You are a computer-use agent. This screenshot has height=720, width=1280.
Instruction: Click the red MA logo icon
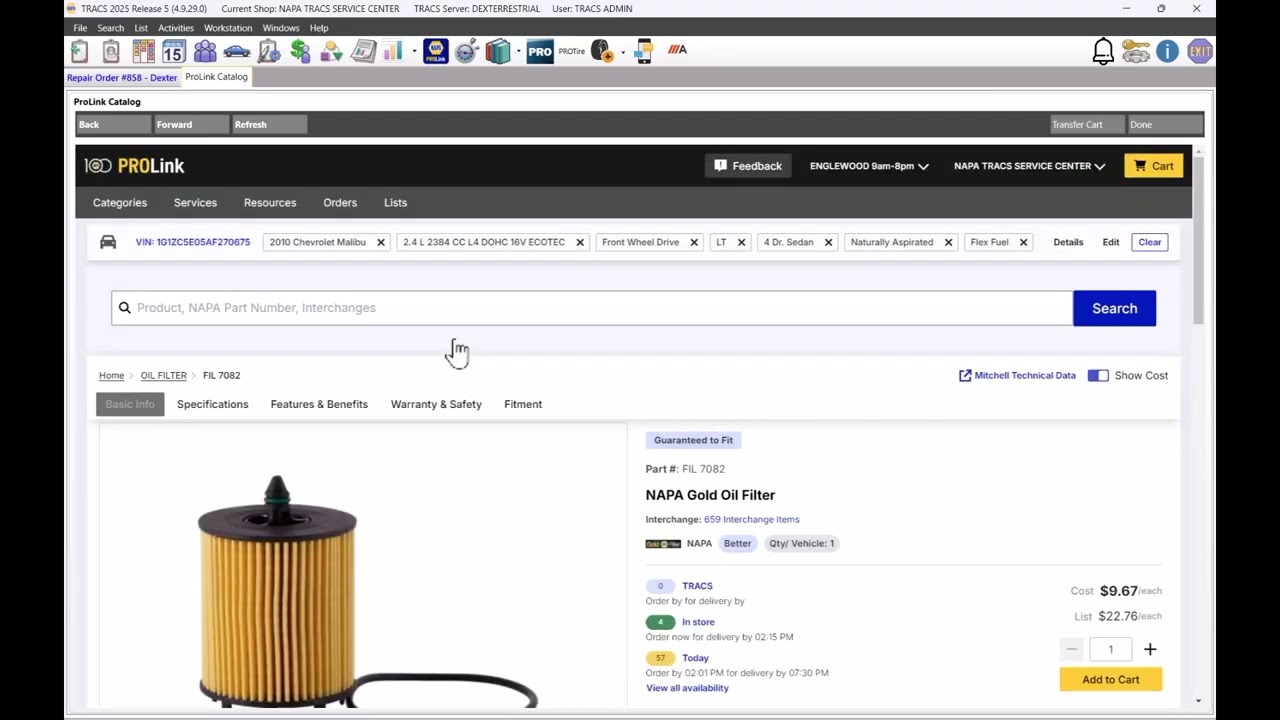(677, 50)
